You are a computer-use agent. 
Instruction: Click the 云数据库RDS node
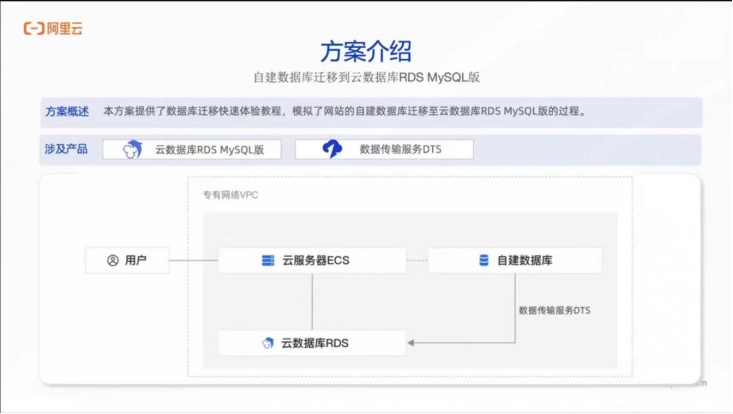pos(312,343)
